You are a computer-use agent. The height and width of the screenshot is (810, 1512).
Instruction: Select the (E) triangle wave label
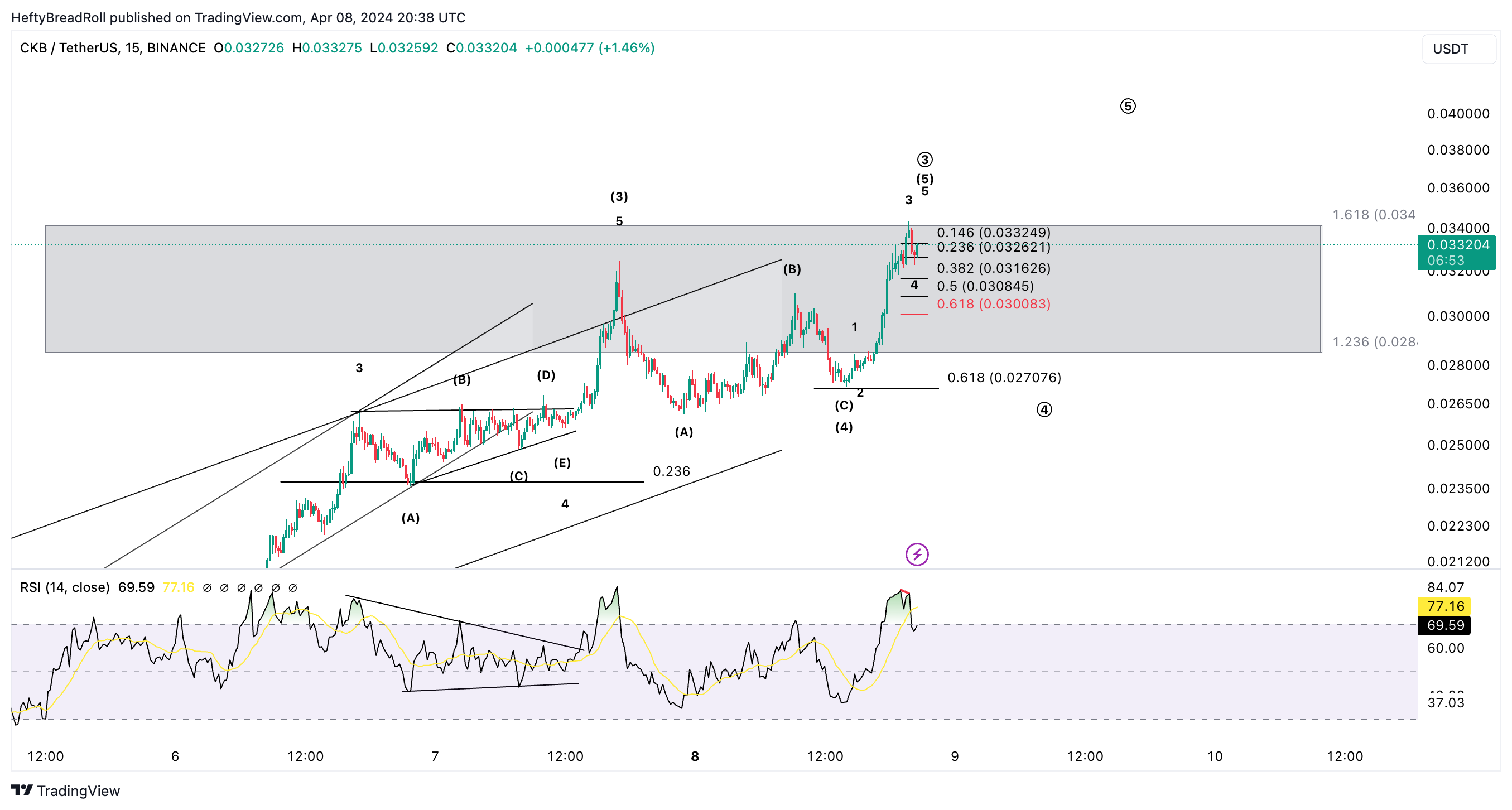pos(562,463)
